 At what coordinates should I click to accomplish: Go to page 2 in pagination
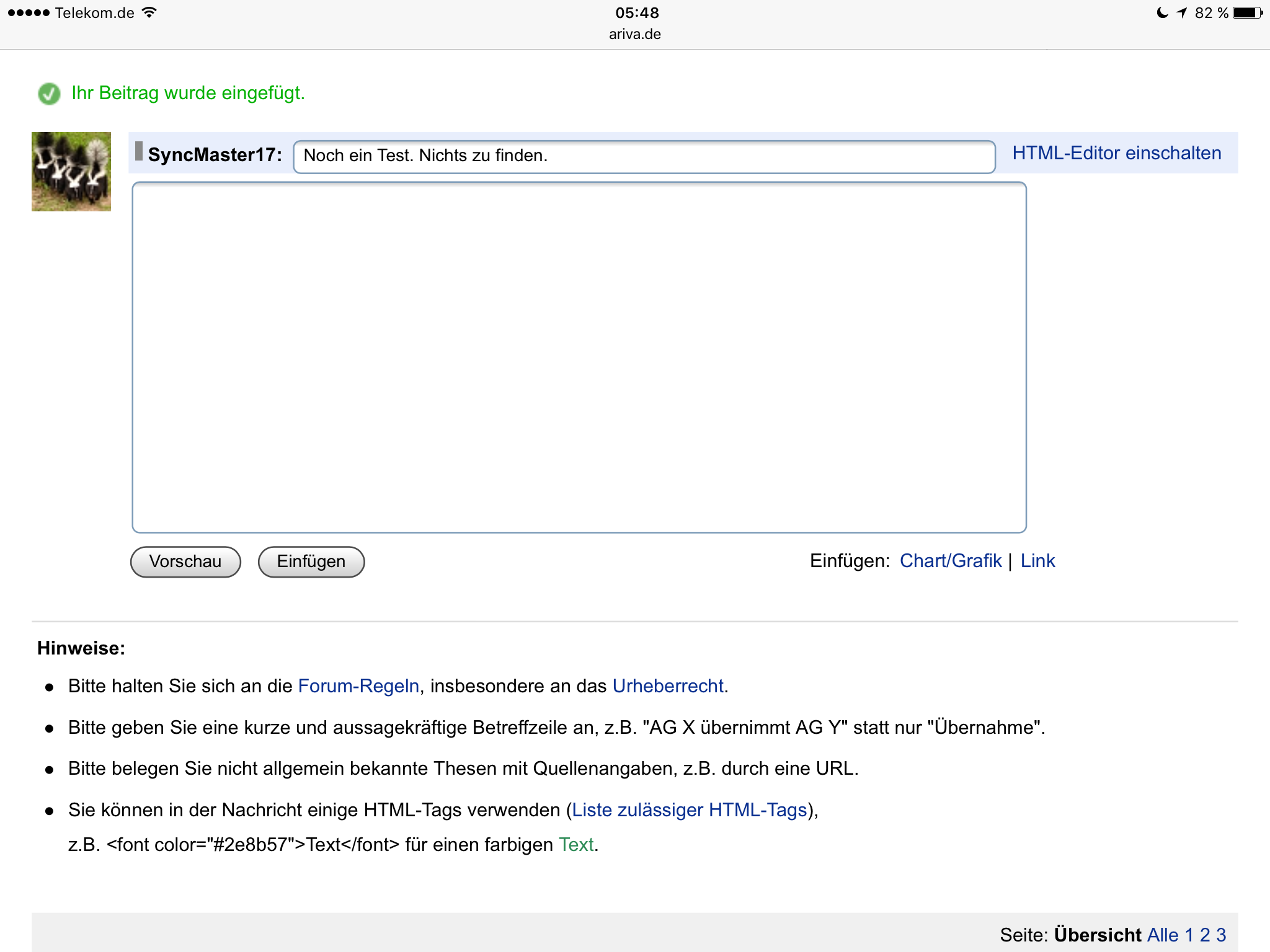(x=1205, y=935)
